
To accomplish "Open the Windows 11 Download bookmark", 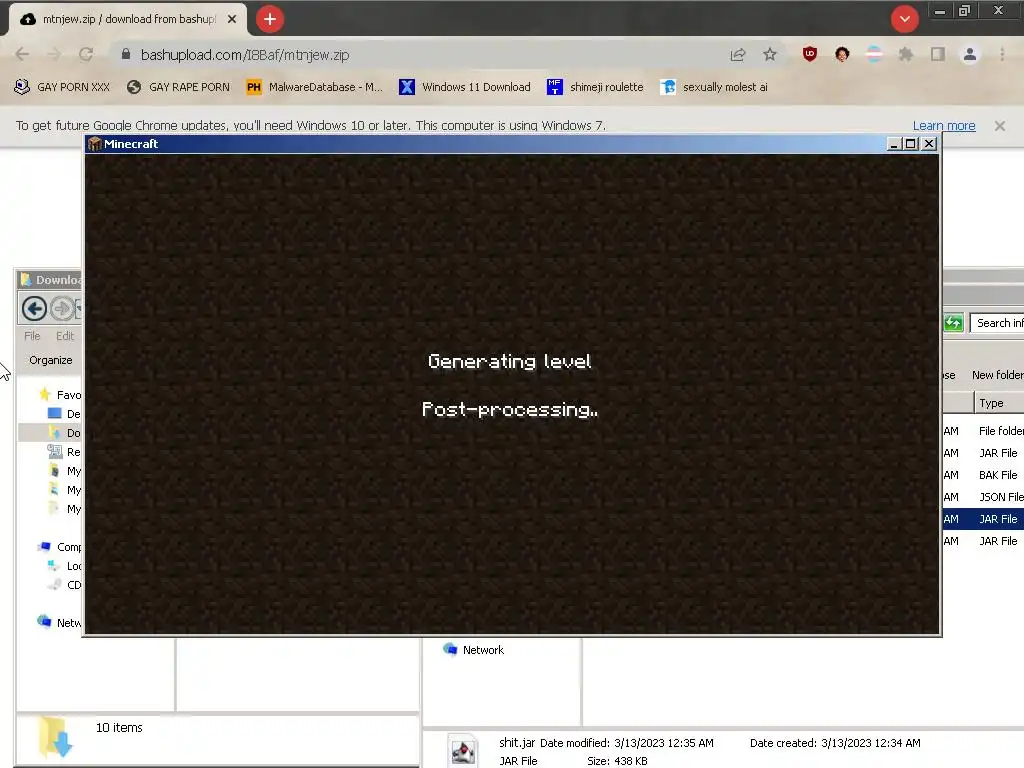I will [465, 87].
